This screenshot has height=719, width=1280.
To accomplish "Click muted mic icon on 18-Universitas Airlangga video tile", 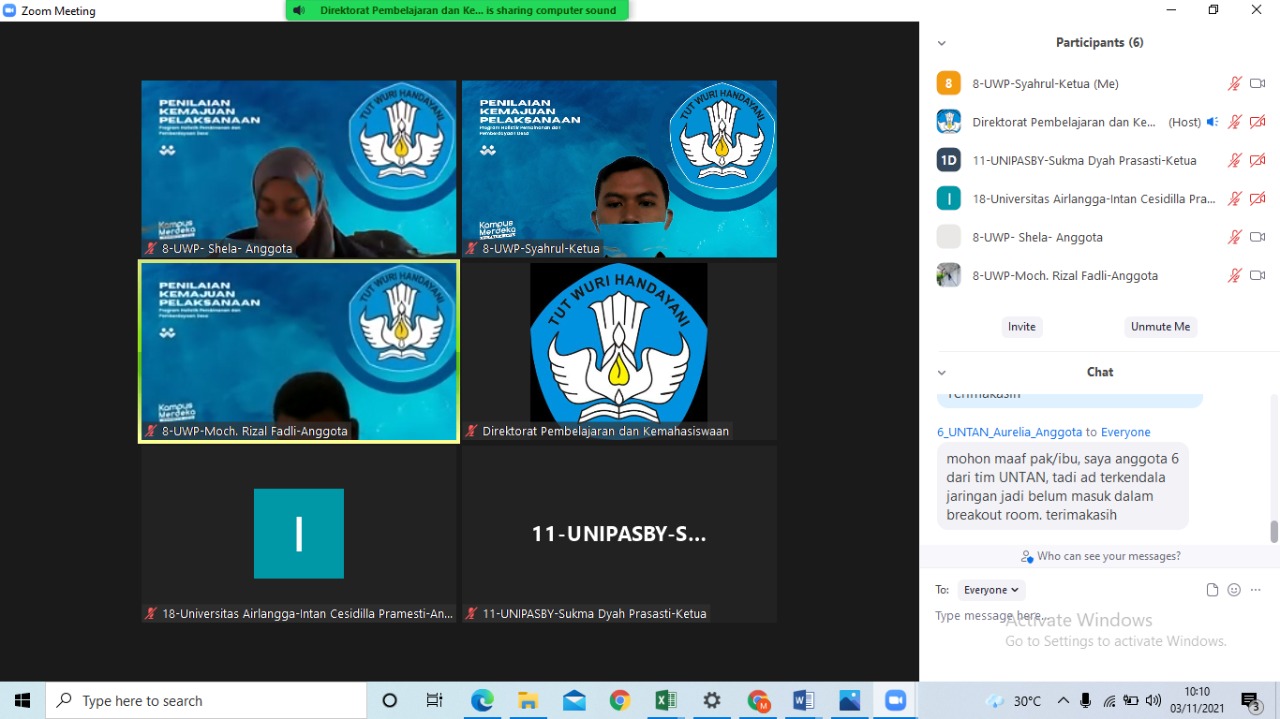I will (x=151, y=614).
